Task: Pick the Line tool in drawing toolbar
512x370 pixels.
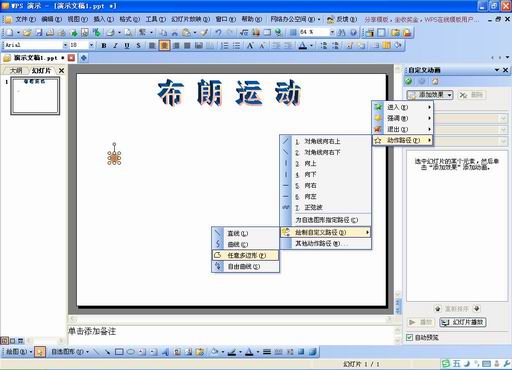Action: coord(96,352)
